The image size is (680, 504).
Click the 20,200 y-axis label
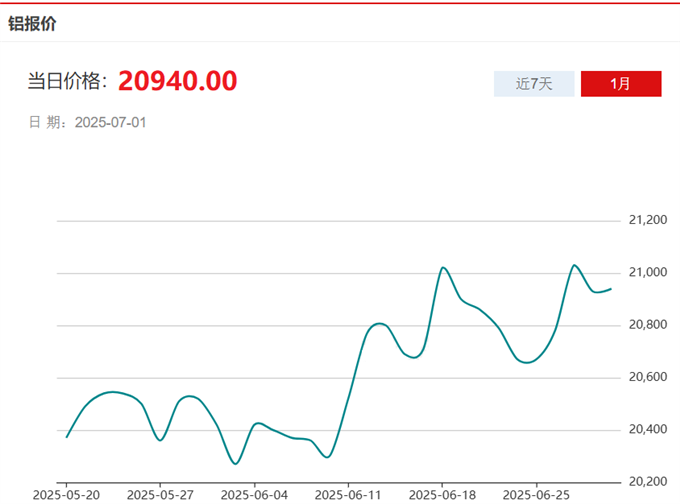(645, 482)
